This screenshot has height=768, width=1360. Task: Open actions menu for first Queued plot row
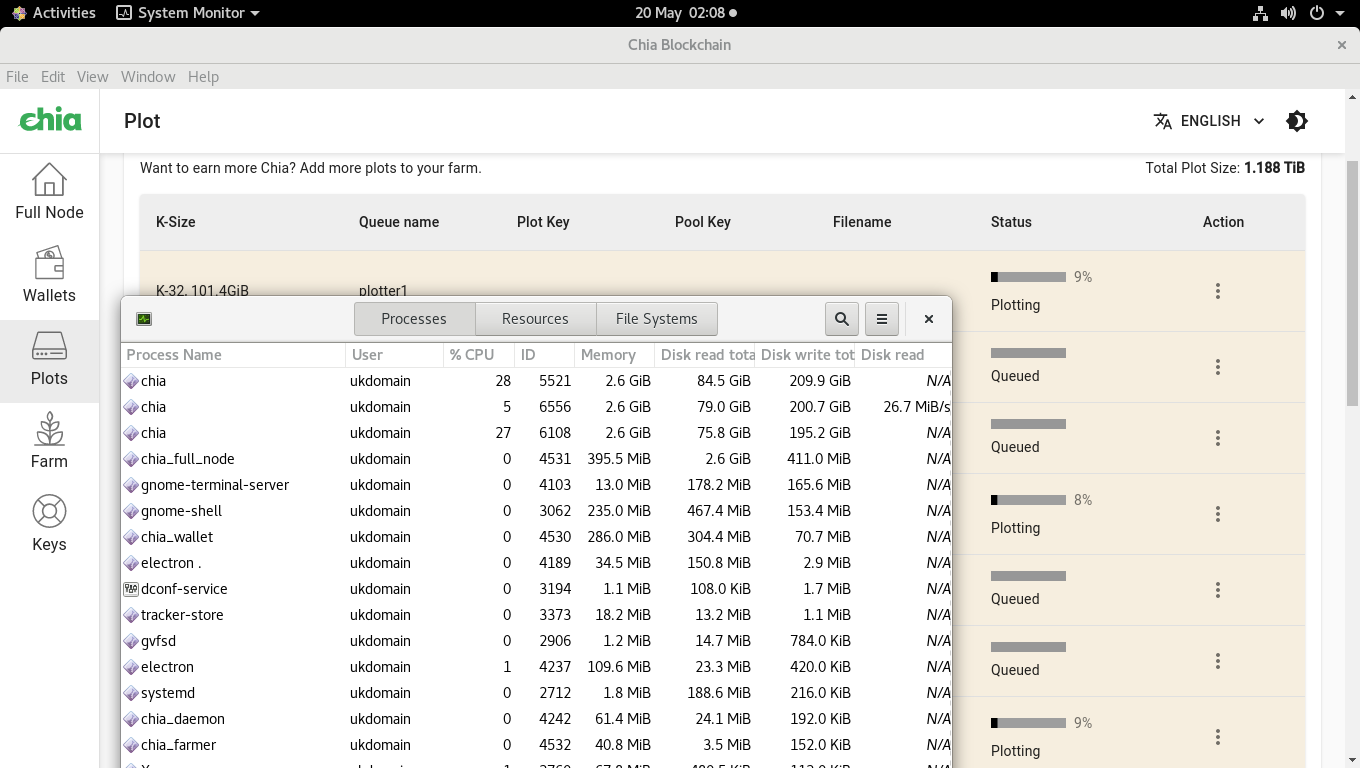(1218, 367)
